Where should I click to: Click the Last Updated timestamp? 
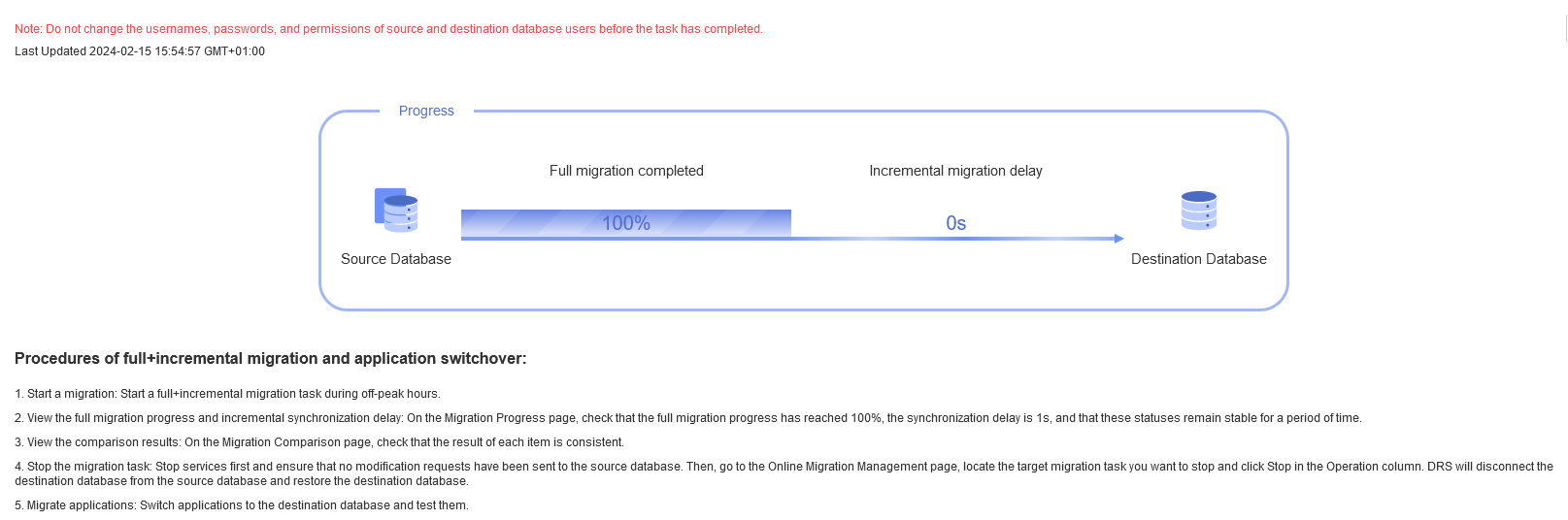[x=140, y=51]
